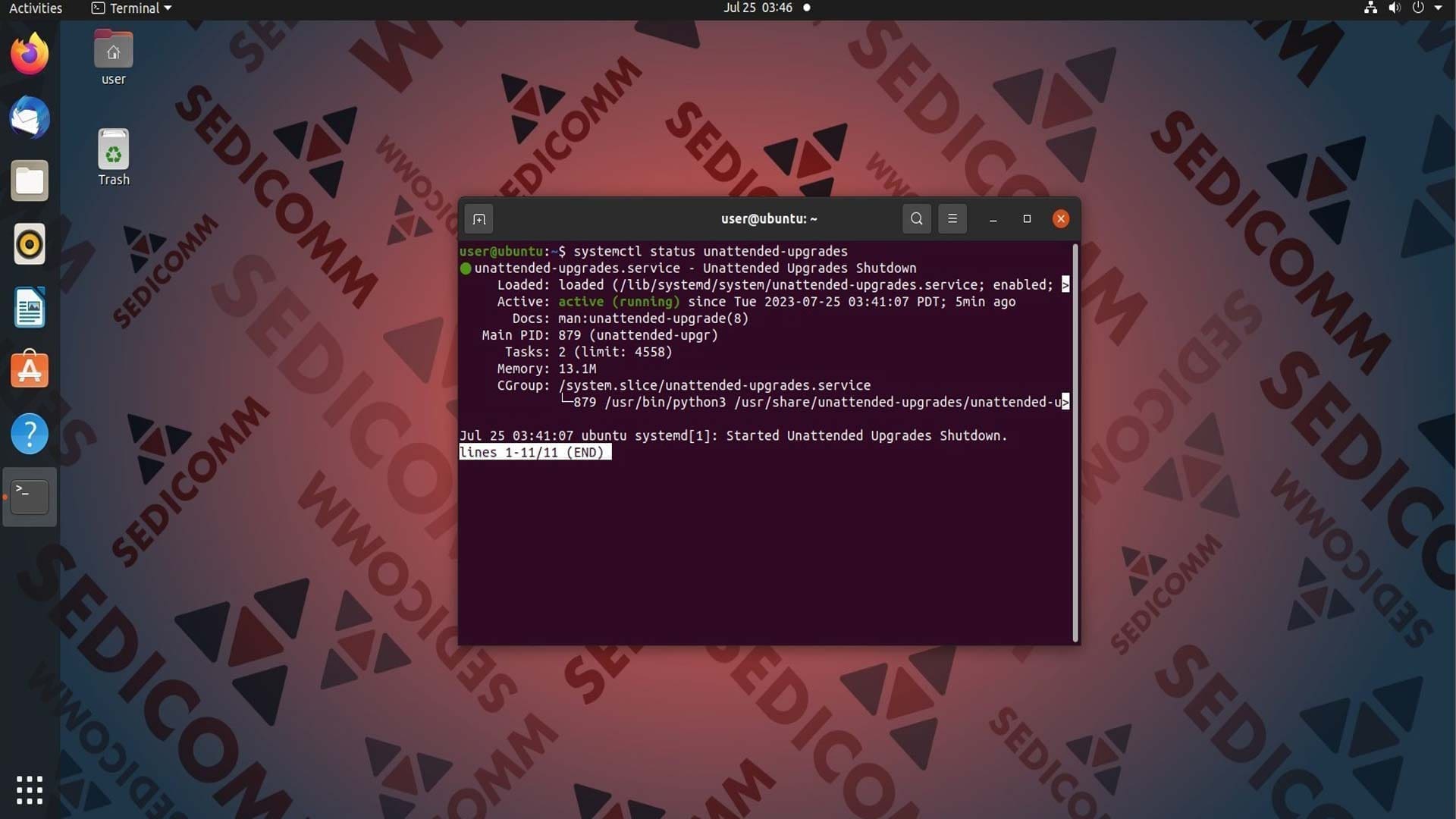
Task: Open terminal hamburger menu
Action: (x=952, y=219)
